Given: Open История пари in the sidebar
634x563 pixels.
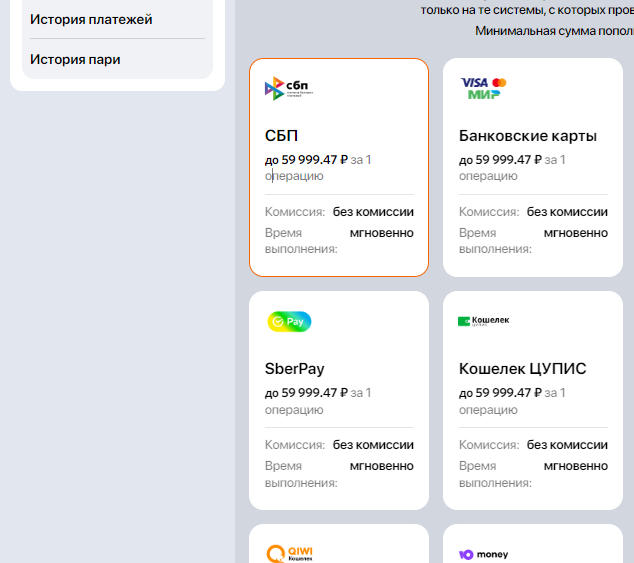Looking at the screenshot, I should pos(75,59).
